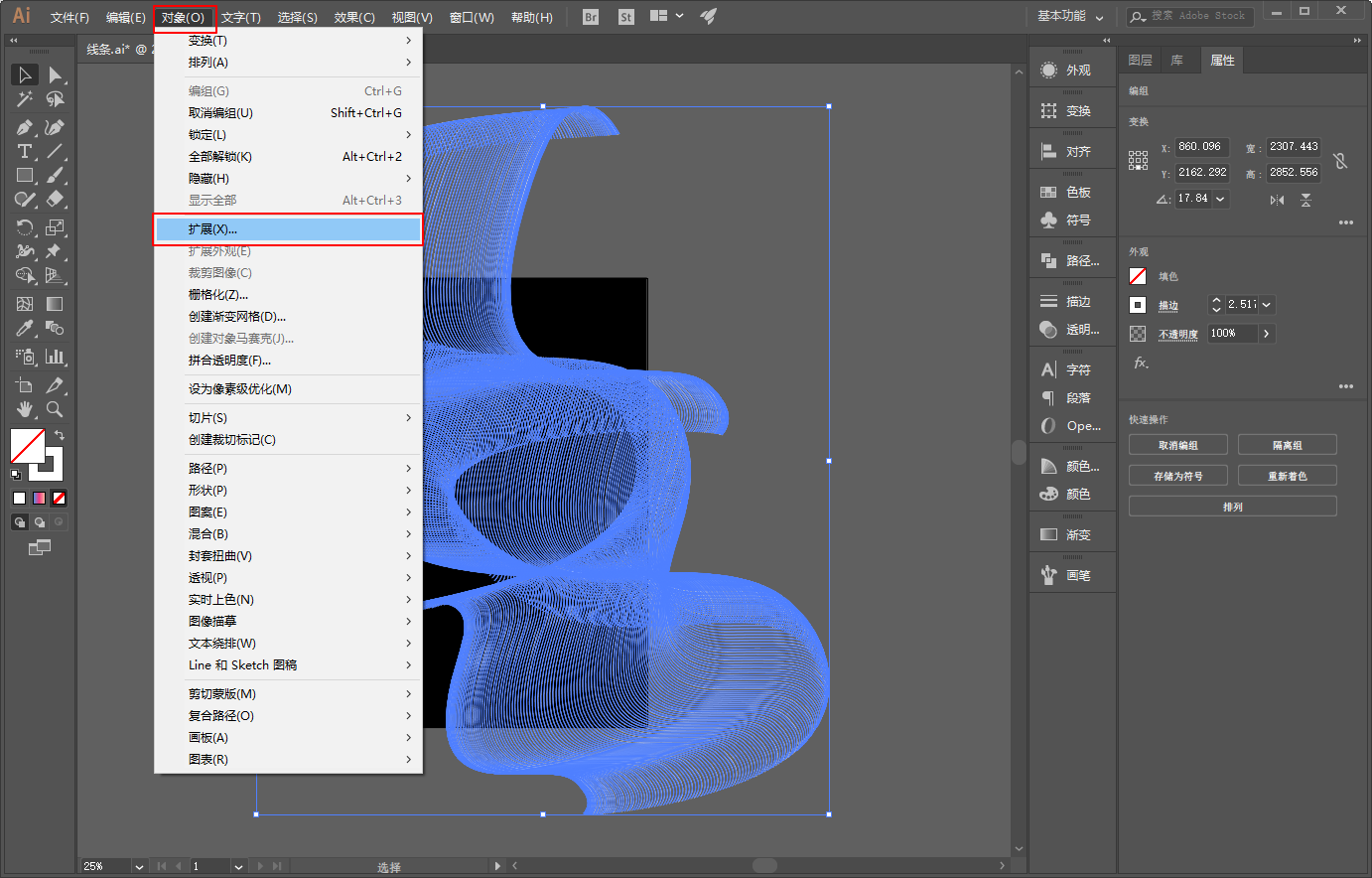Click the 存储为符号 button
This screenshot has height=878, width=1372.
click(1178, 476)
